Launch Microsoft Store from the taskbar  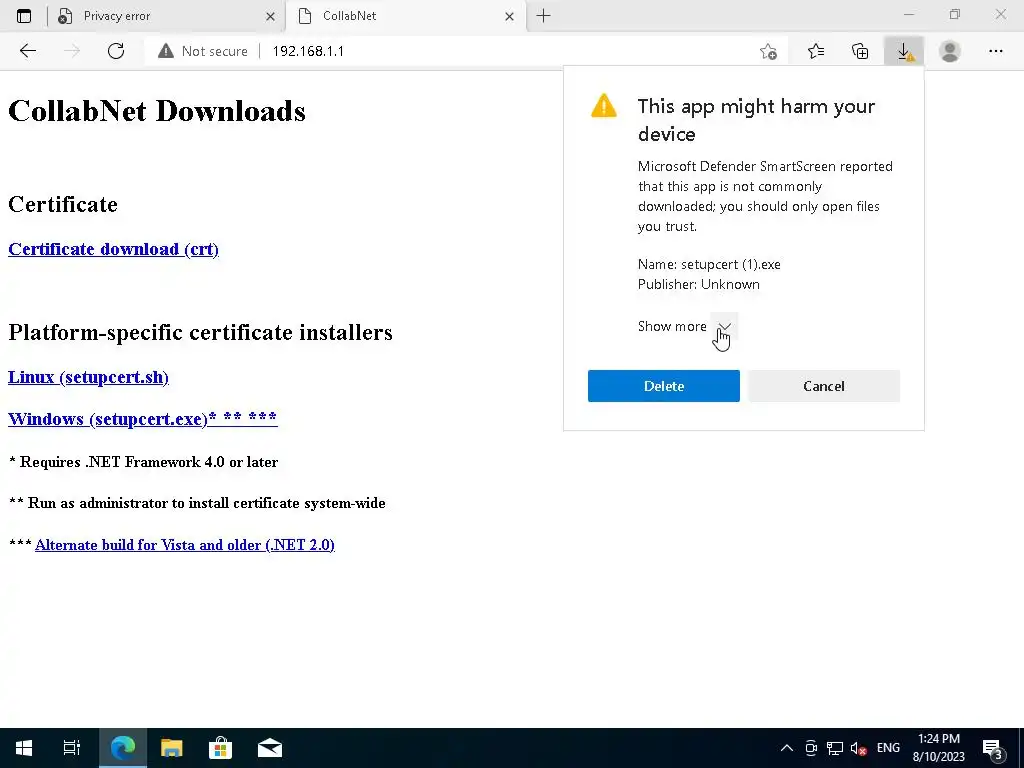pyautogui.click(x=221, y=748)
